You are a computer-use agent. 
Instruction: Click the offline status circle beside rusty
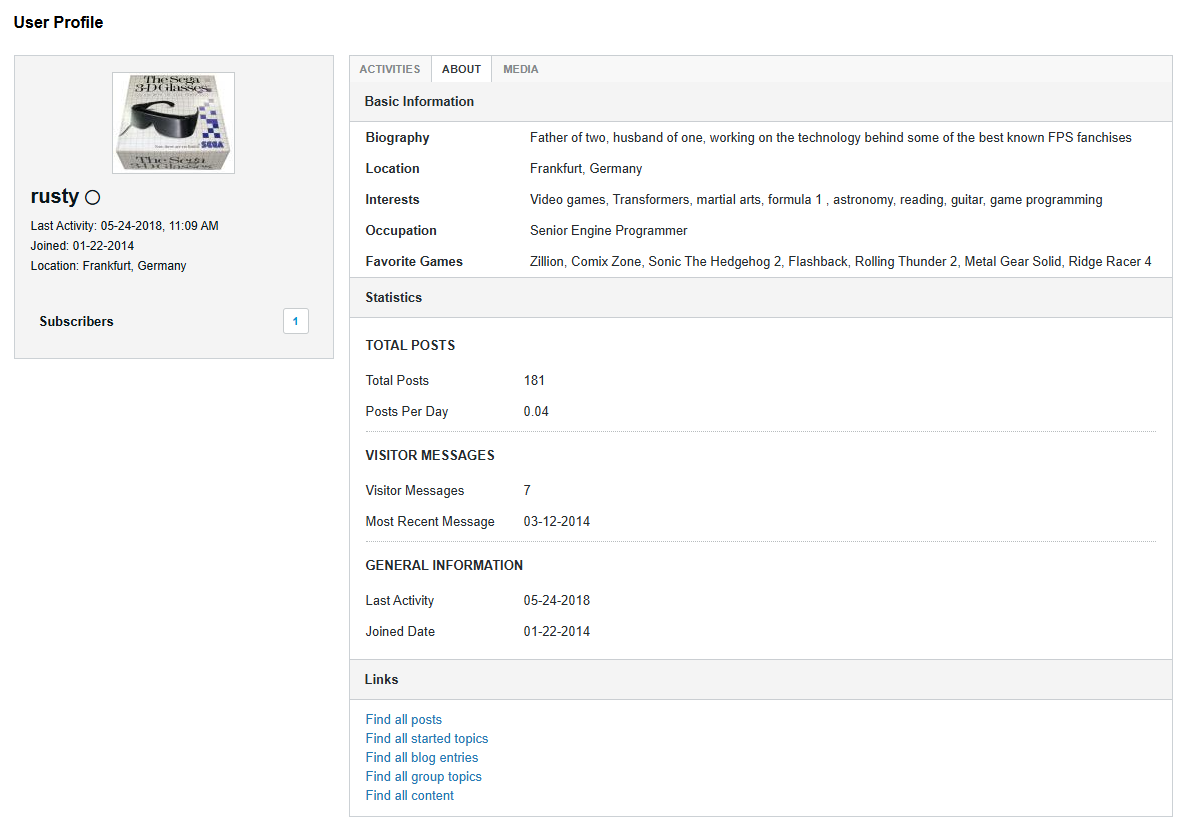coord(93,197)
